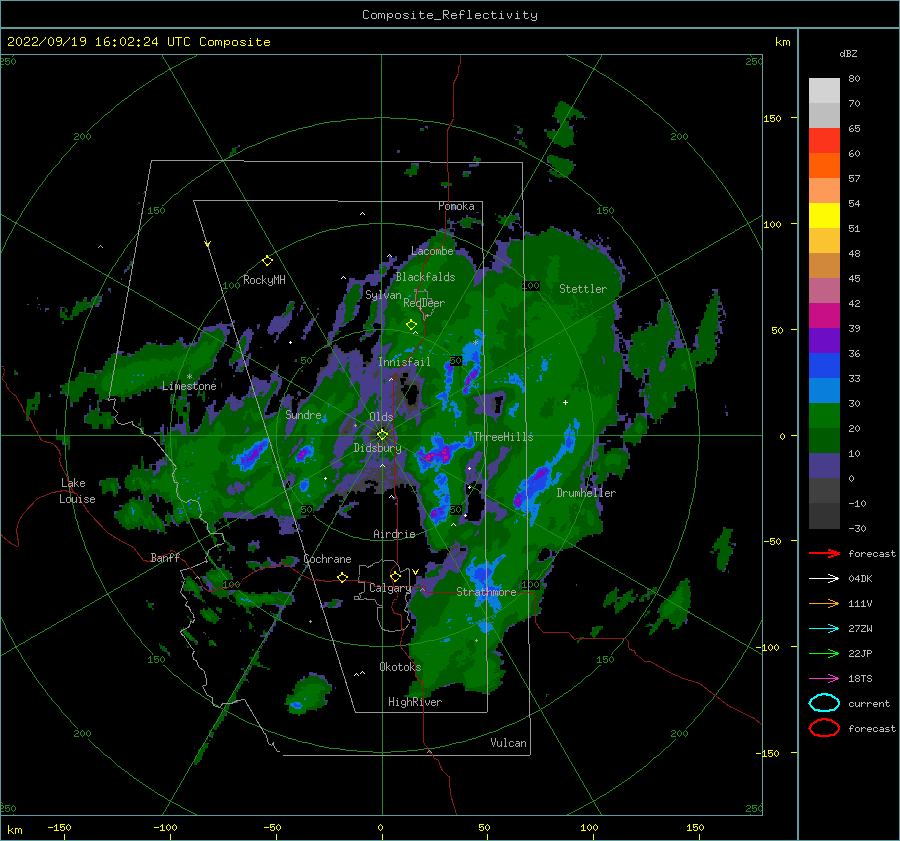900x841 pixels.
Task: Click the darkest gray swatch above -30
Action: coord(824,516)
